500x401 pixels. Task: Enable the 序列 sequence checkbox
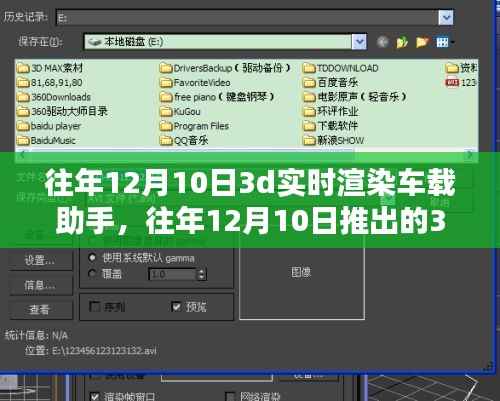pyautogui.click(x=95, y=306)
